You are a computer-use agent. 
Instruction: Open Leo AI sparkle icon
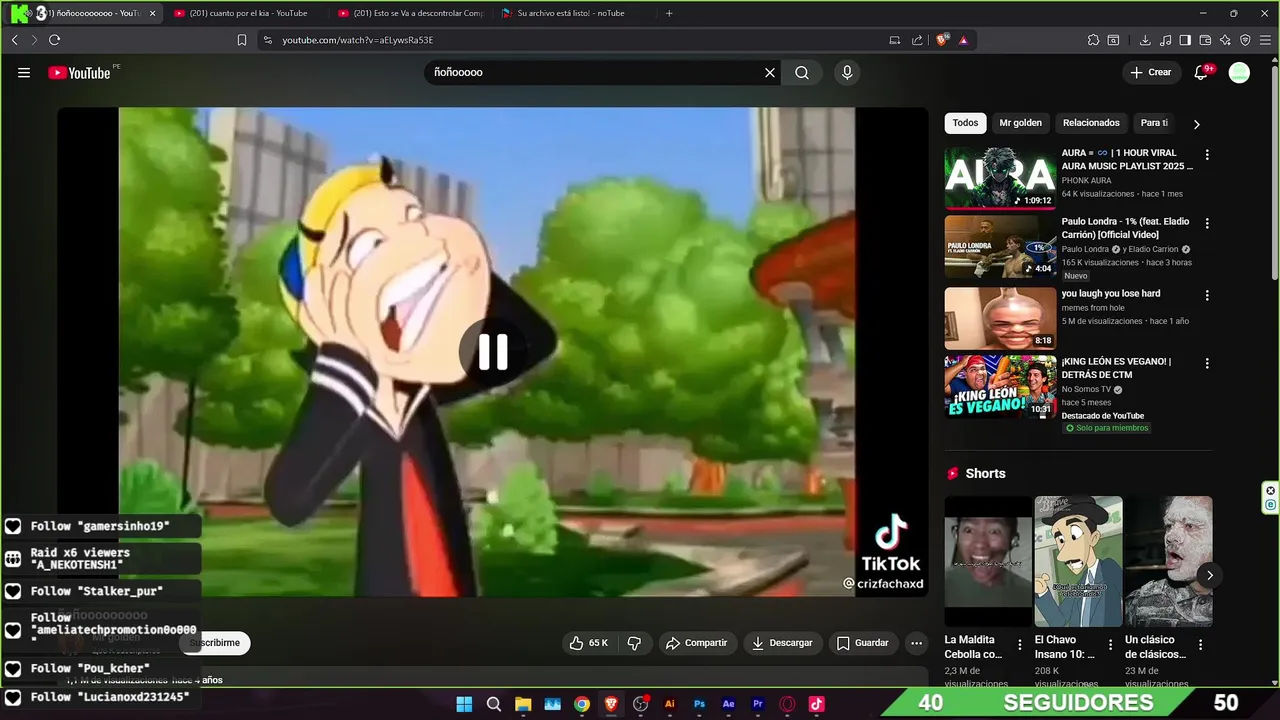(x=1225, y=40)
